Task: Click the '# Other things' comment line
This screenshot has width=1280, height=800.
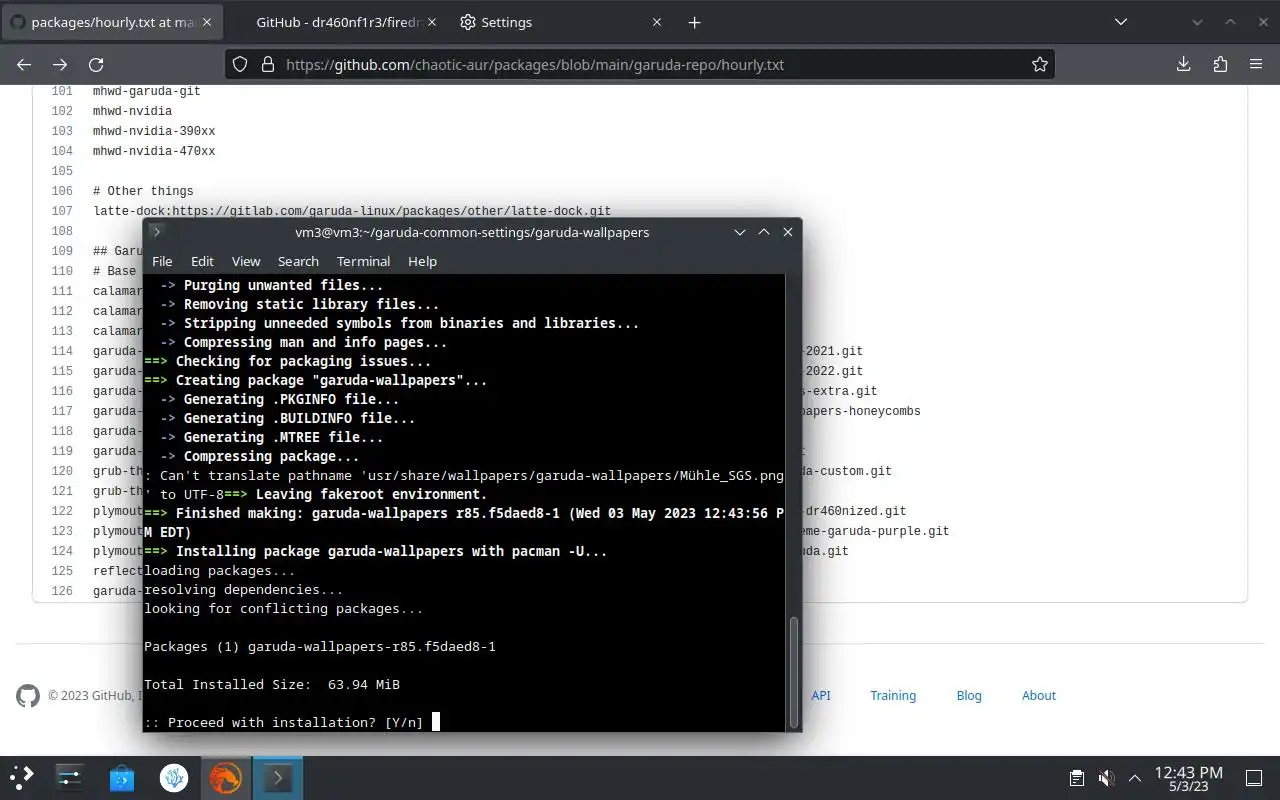Action: tap(143, 191)
